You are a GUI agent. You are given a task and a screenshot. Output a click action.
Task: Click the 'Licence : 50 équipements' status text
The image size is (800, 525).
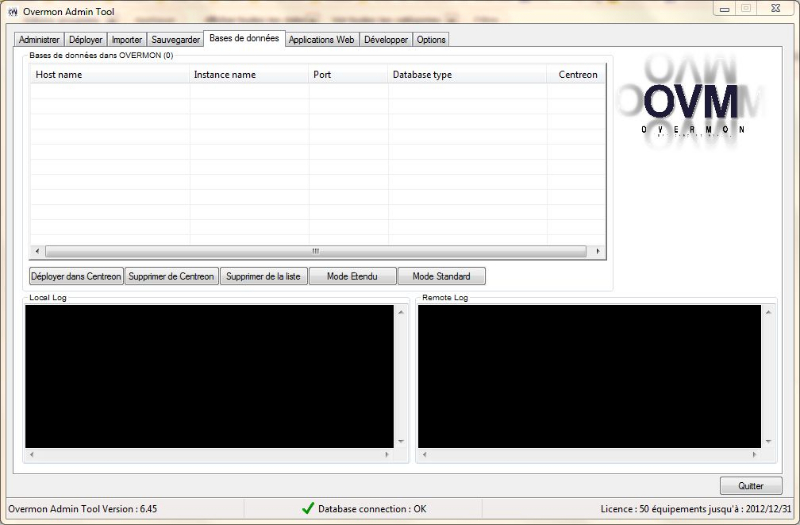click(x=696, y=509)
